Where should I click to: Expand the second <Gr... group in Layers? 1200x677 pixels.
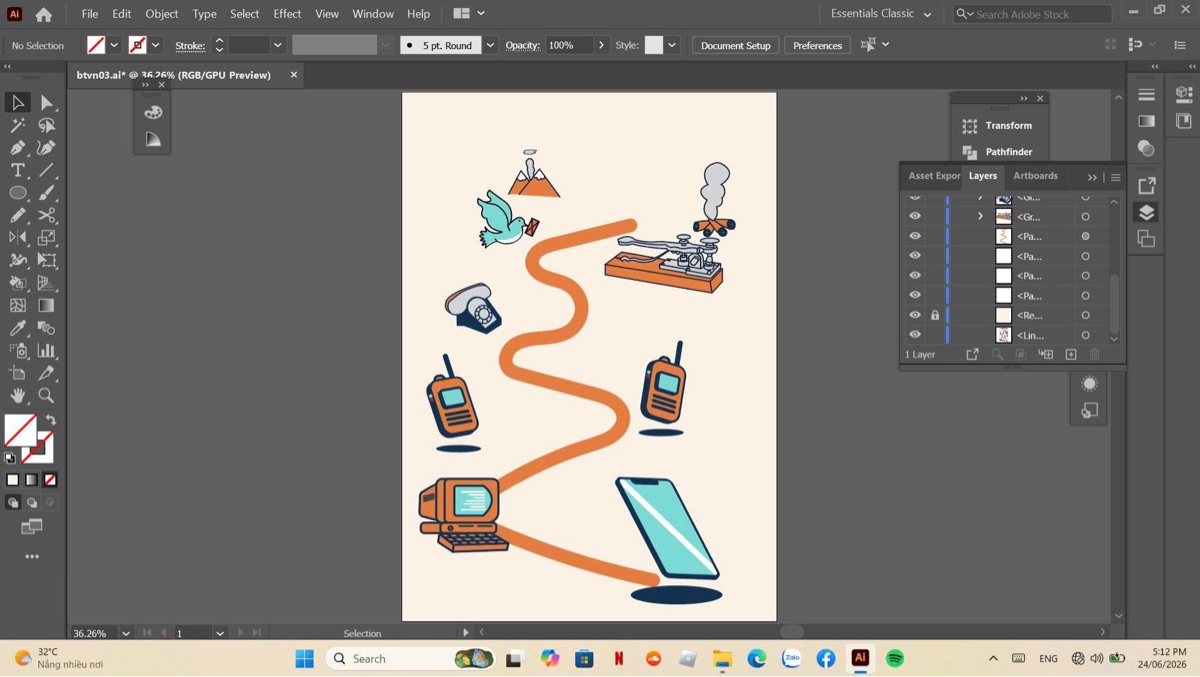pos(980,216)
